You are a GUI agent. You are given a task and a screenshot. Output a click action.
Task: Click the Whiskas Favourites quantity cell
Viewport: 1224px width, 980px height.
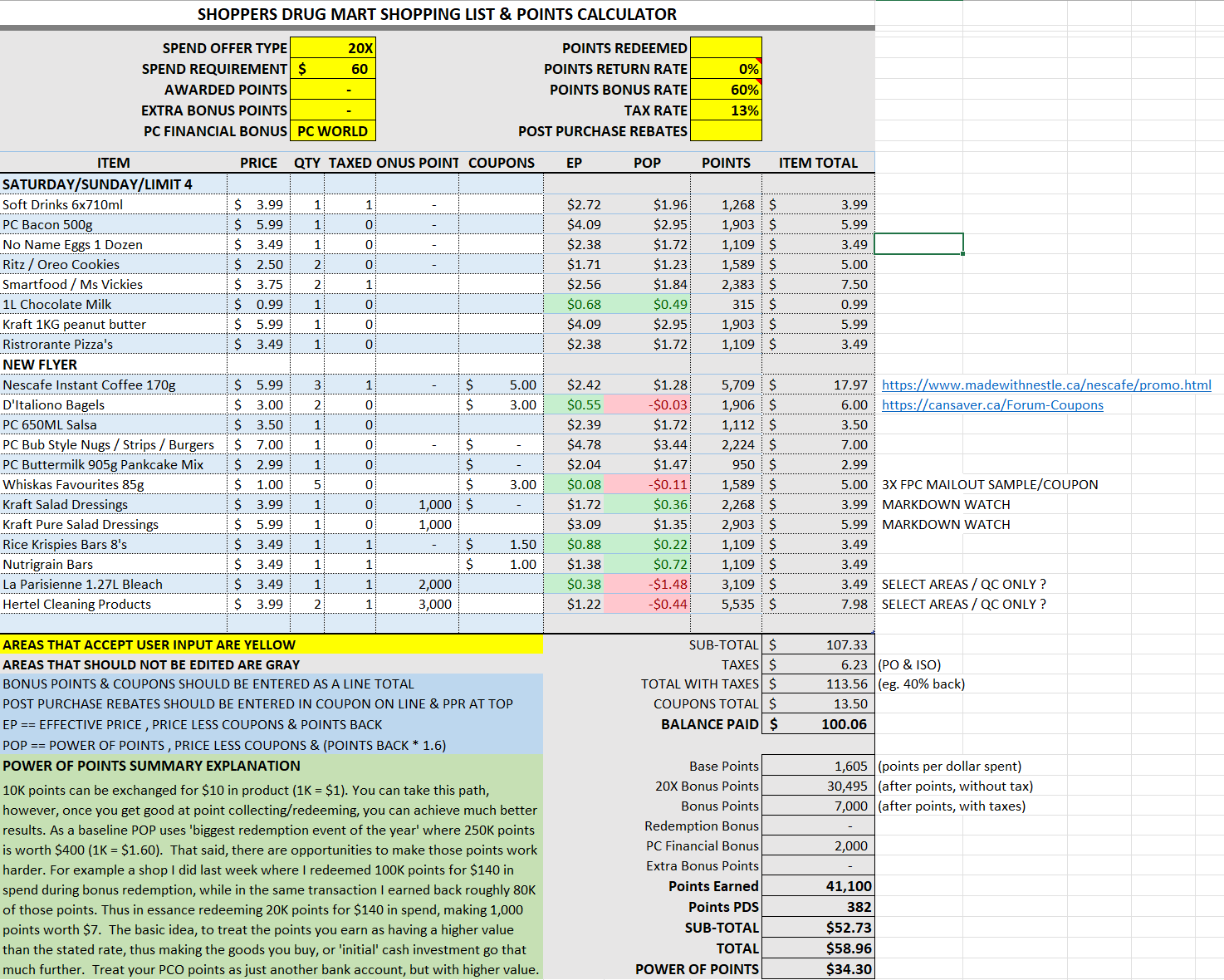pyautogui.click(x=307, y=484)
